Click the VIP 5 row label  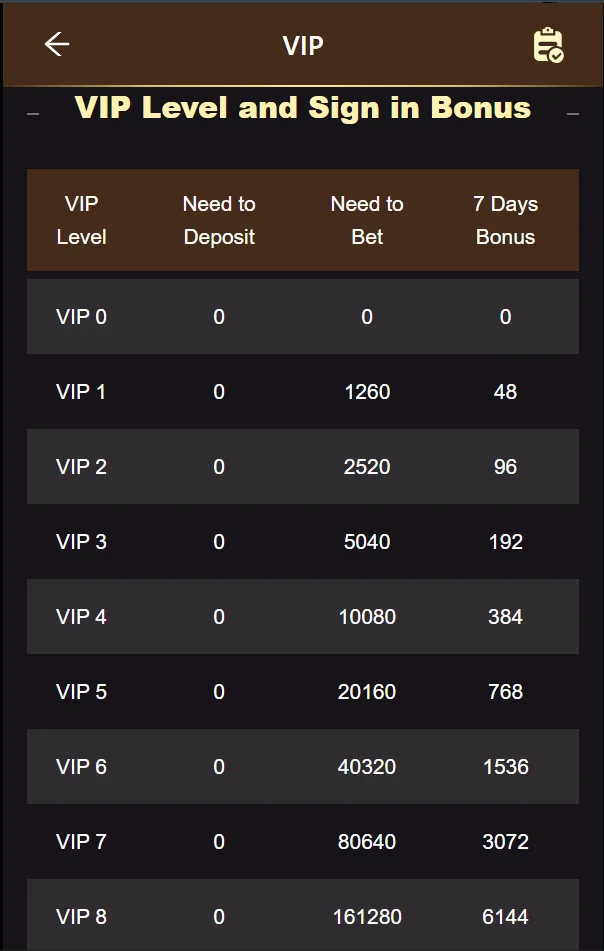(x=81, y=692)
